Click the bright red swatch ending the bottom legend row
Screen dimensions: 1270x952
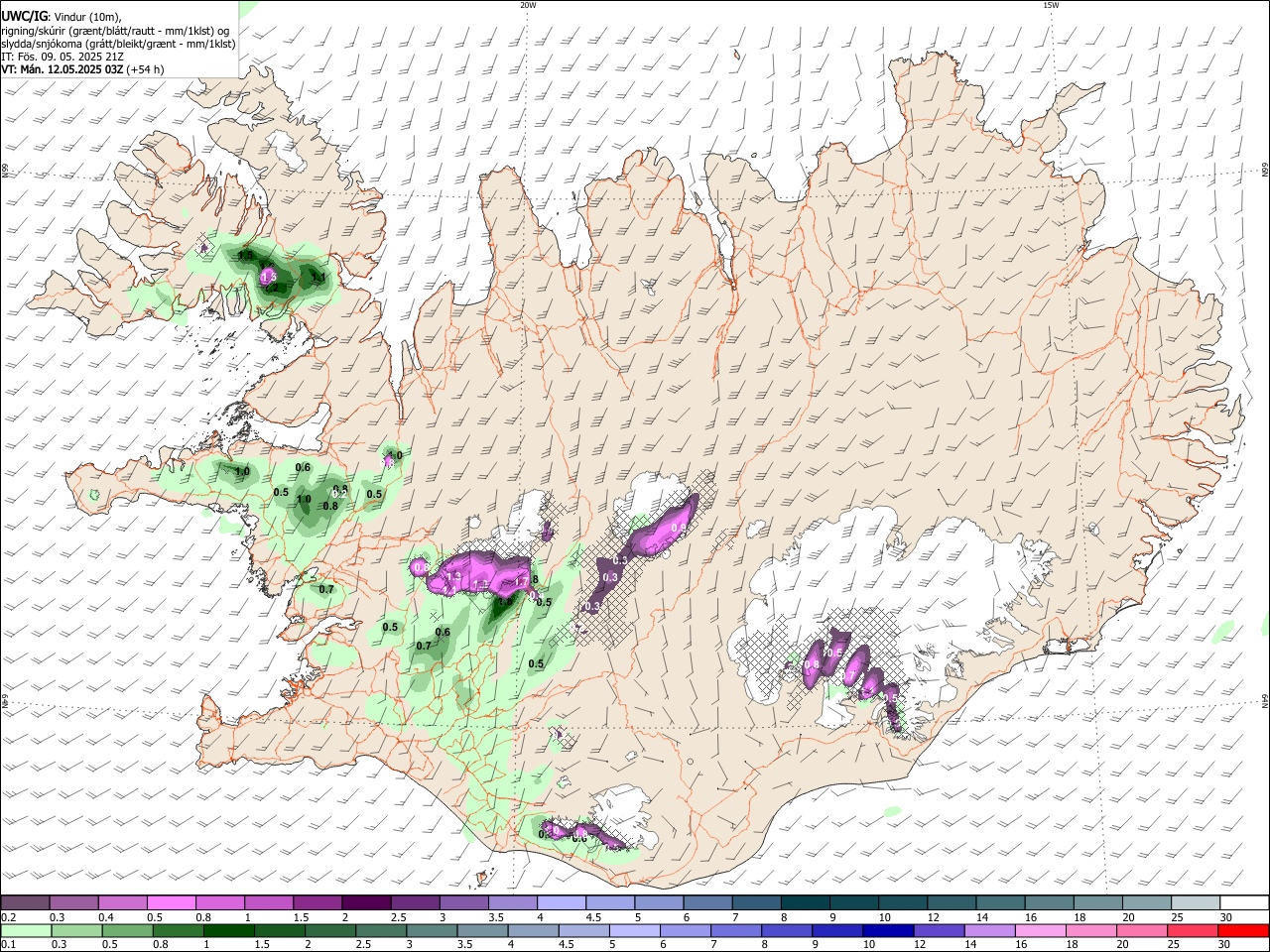click(x=1243, y=930)
